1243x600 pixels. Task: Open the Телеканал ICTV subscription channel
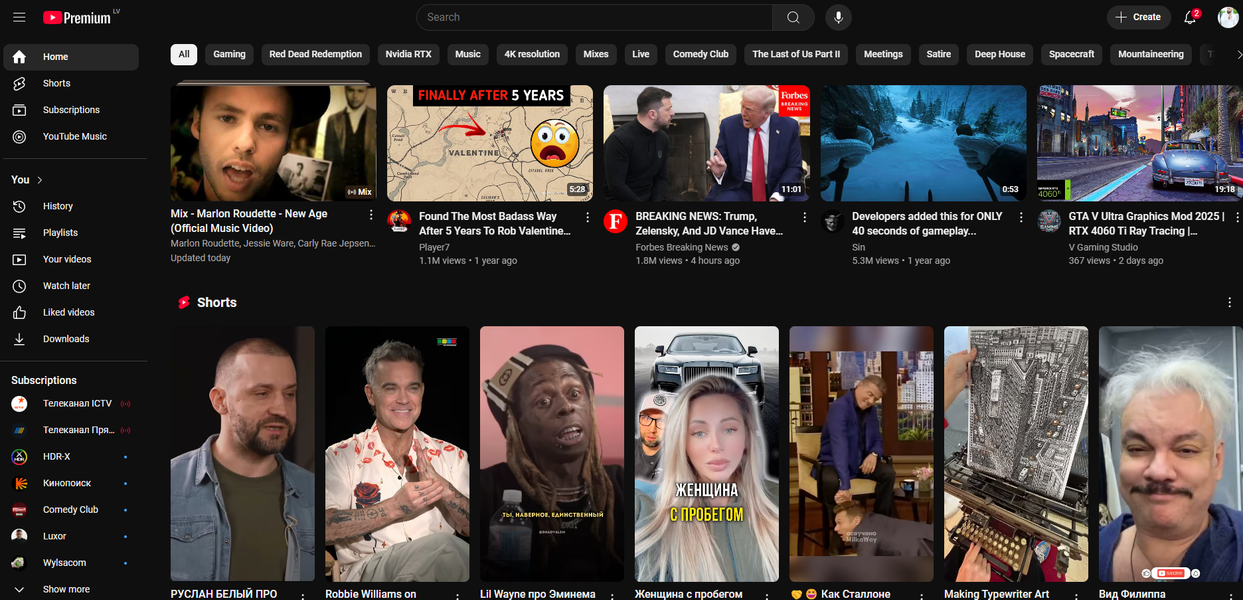pos(71,403)
